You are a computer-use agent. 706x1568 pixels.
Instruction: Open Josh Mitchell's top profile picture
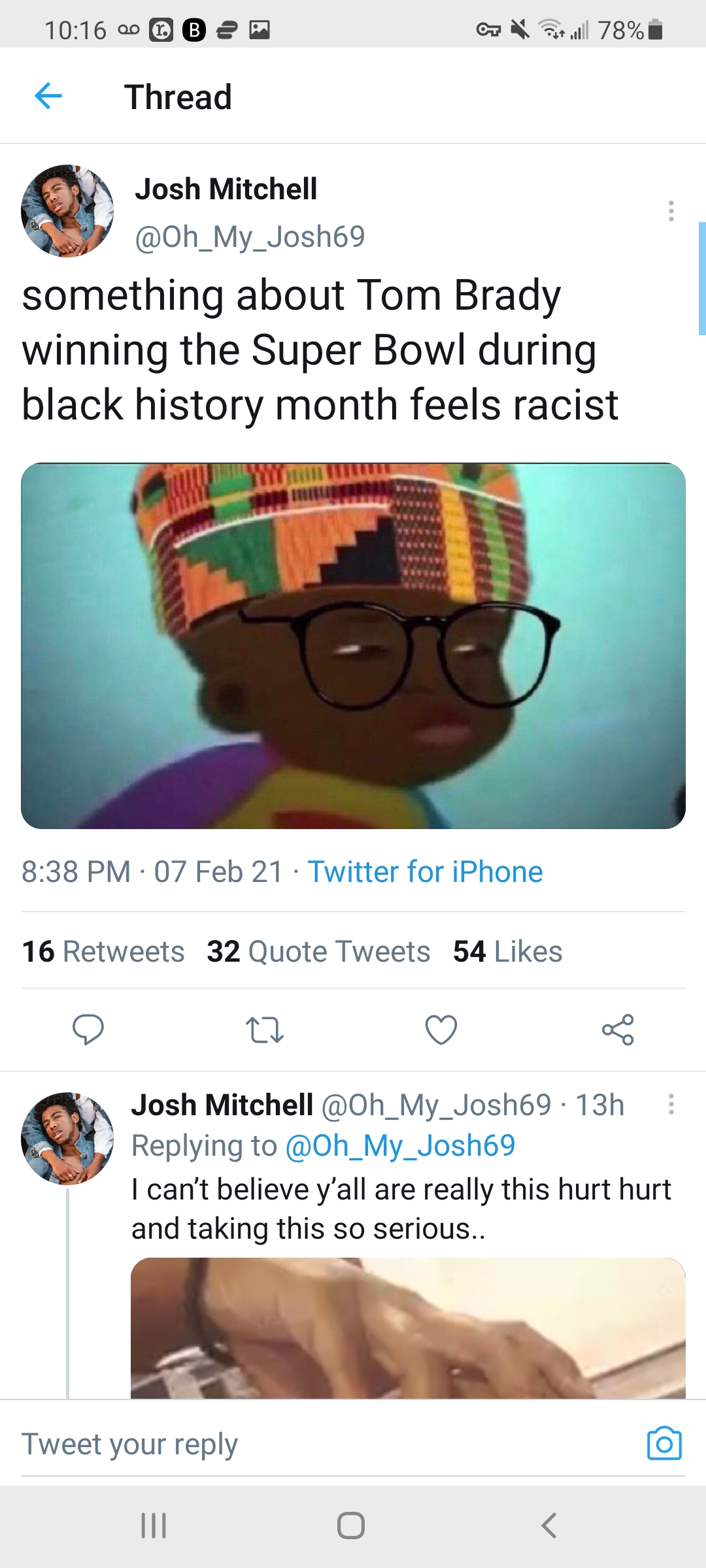click(67, 210)
